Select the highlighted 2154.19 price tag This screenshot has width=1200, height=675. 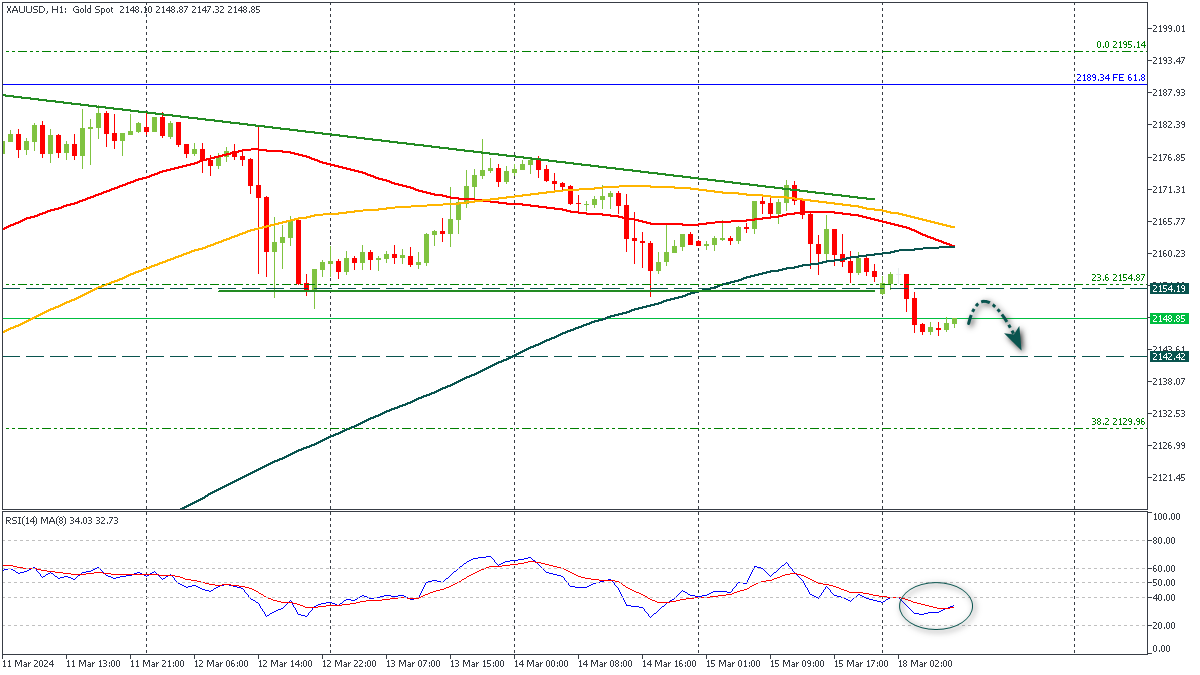1167,288
